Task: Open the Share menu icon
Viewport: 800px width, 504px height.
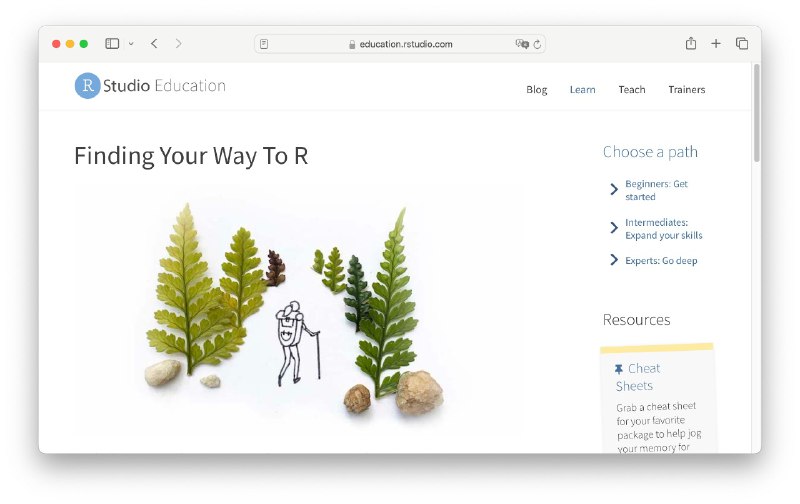Action: 691,43
